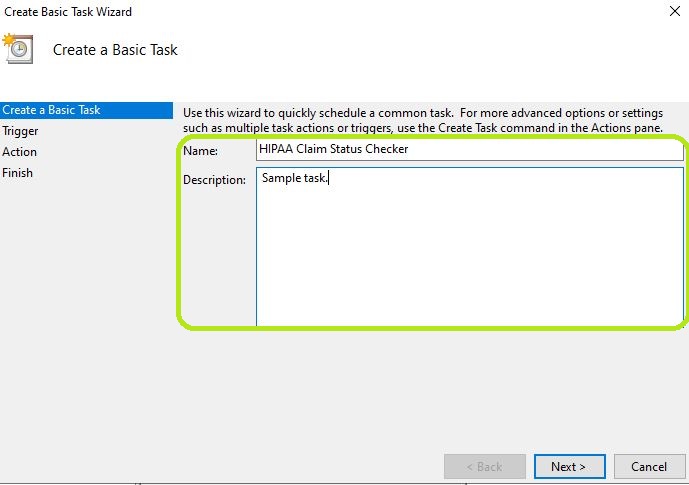
Task: Click the Next > button
Action: (x=569, y=466)
